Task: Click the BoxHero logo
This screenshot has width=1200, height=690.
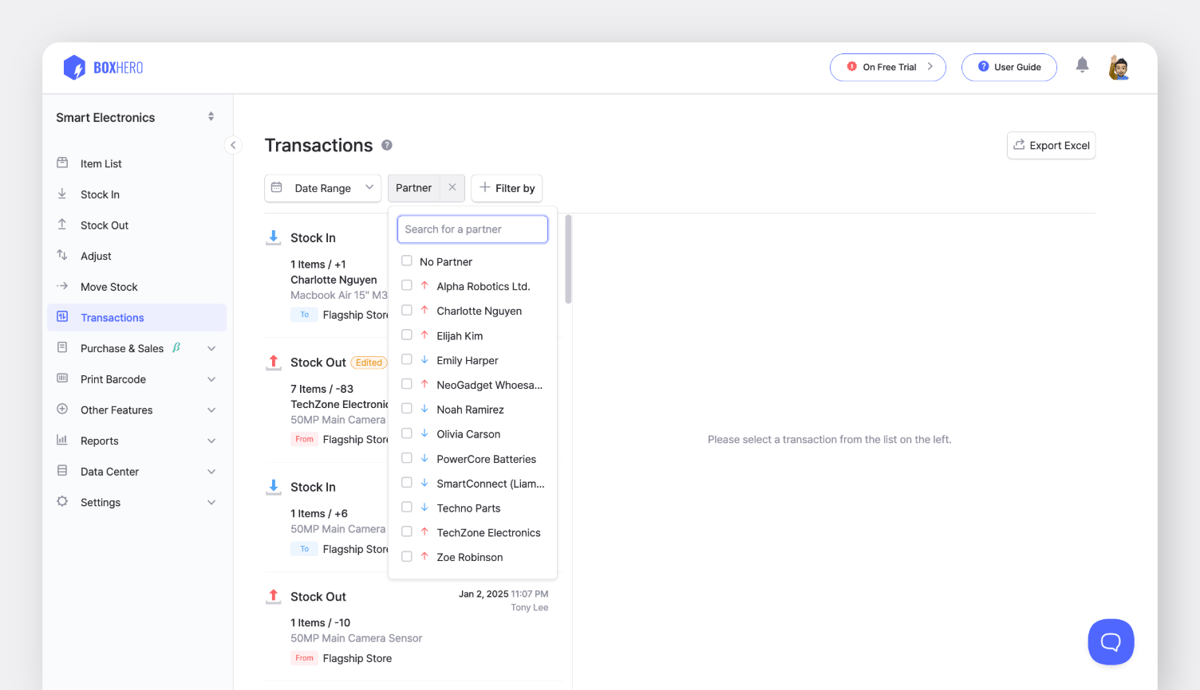Action: tap(101, 67)
